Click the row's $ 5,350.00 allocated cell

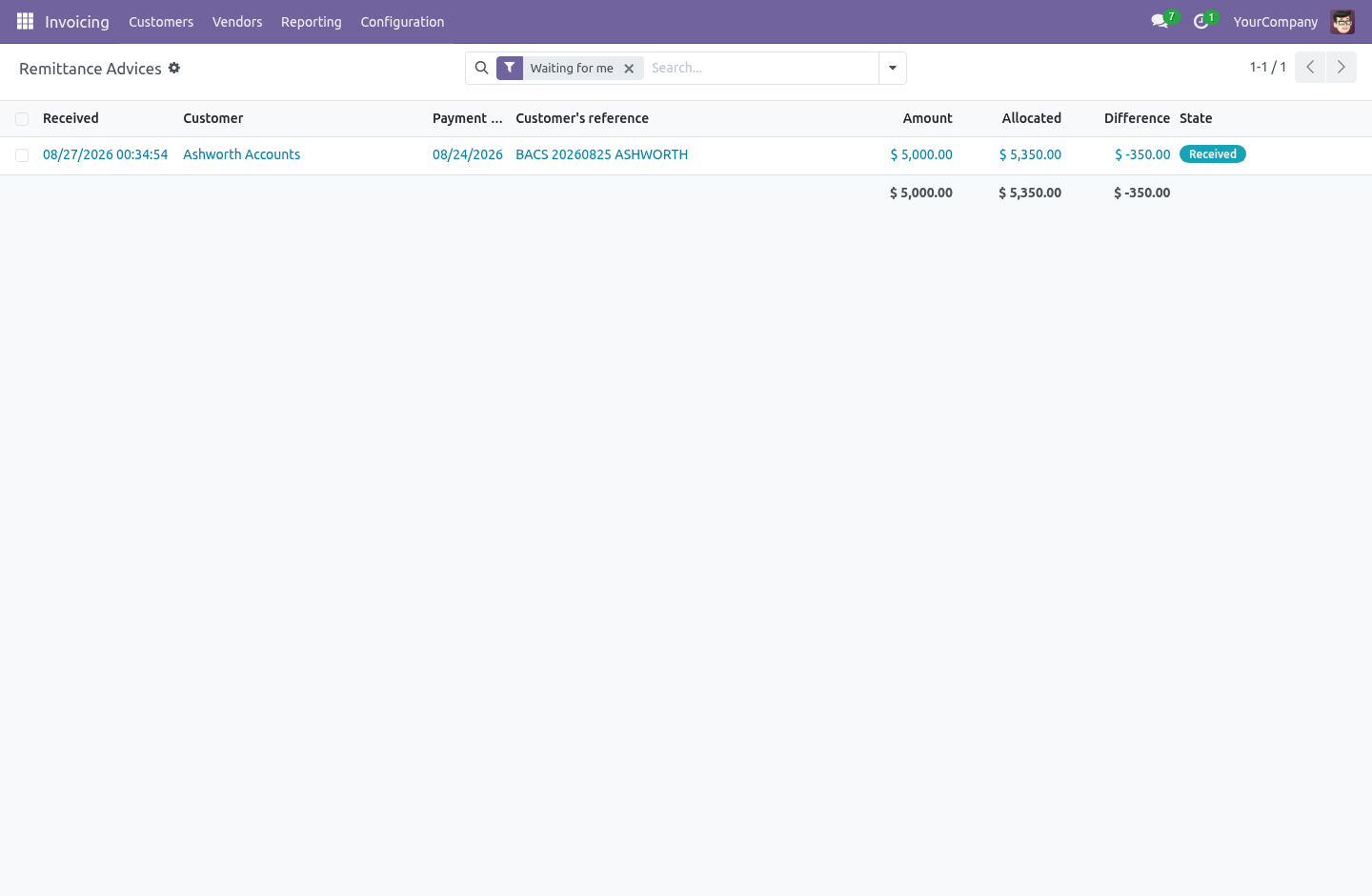(x=1030, y=154)
